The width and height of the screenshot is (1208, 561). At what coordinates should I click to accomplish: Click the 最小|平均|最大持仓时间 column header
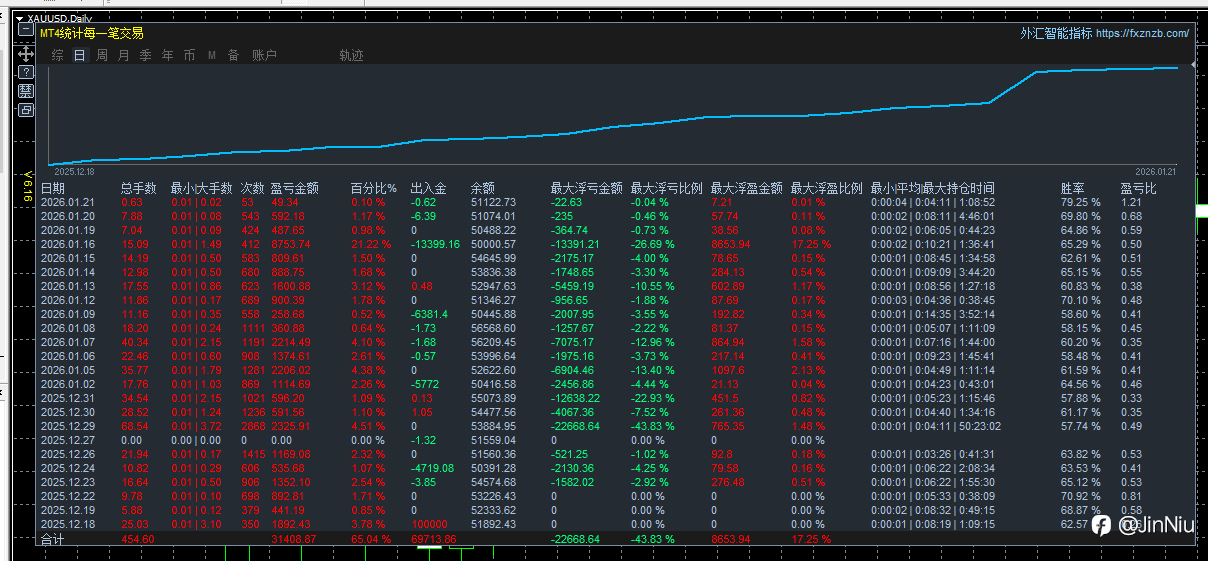pos(933,188)
